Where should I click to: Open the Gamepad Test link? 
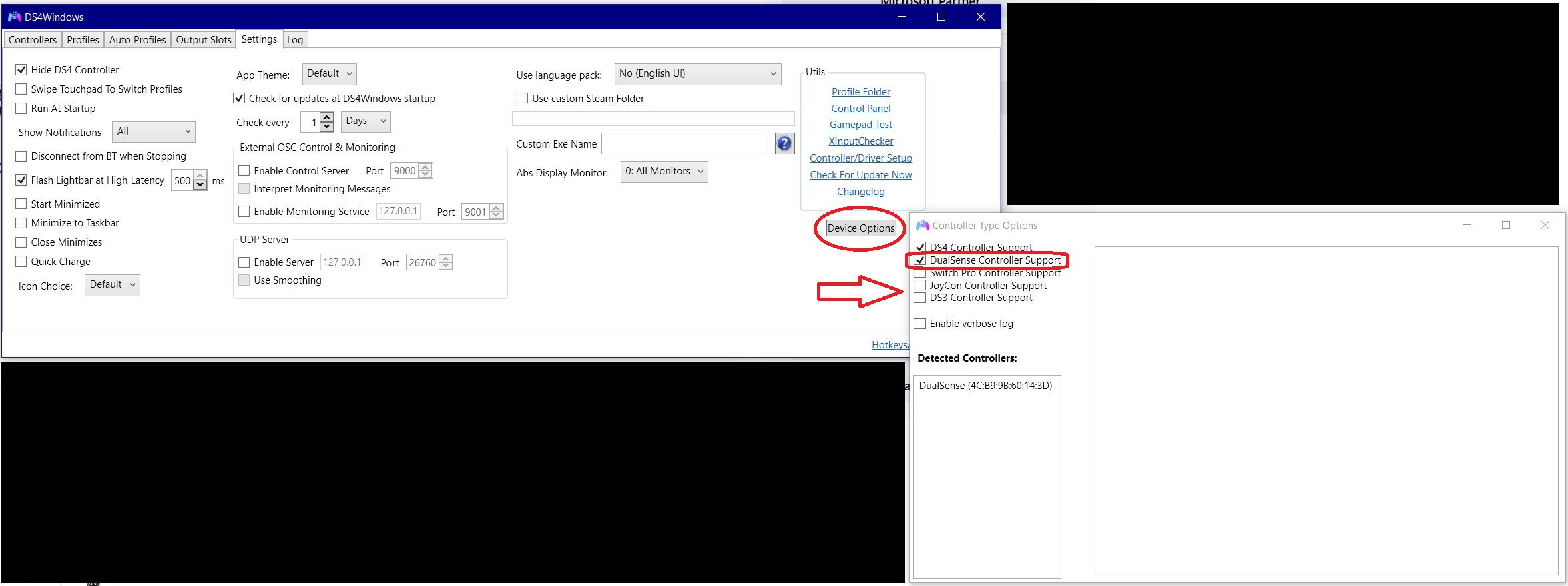(861, 125)
